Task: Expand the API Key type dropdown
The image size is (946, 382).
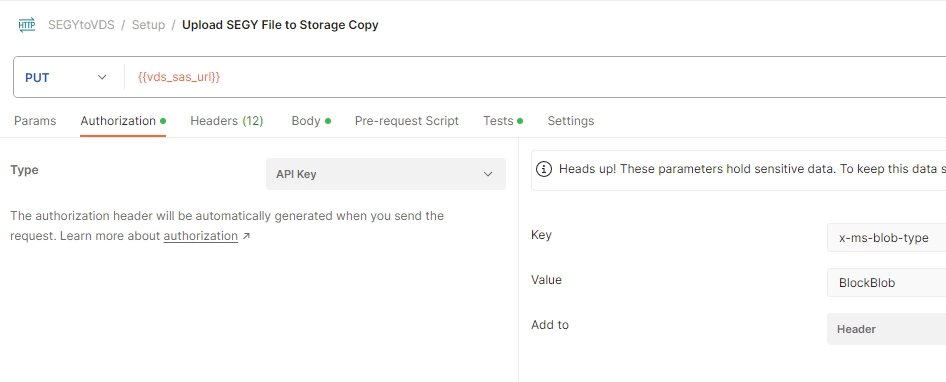Action: coord(386,174)
